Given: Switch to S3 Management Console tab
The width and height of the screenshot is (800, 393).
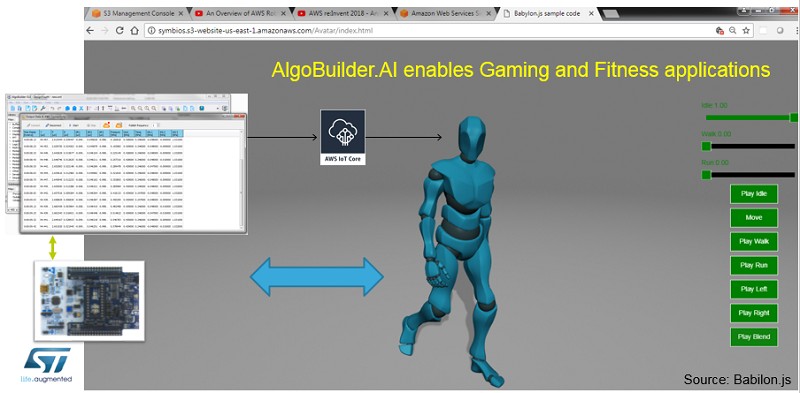Looking at the screenshot, I should coord(139,14).
